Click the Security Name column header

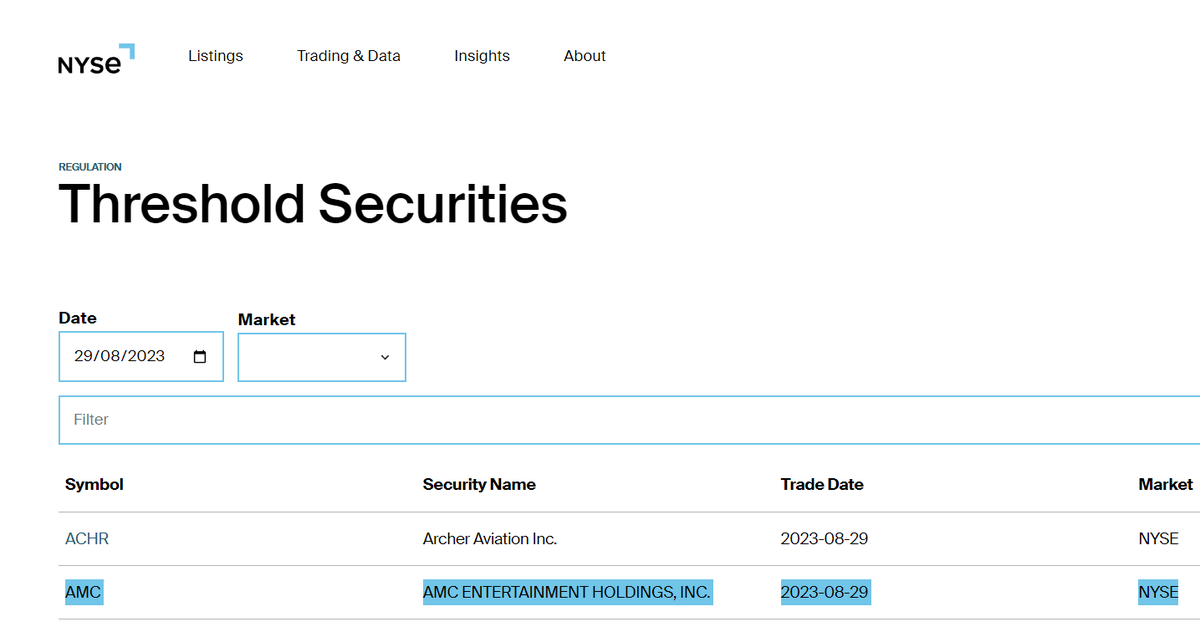coord(479,484)
